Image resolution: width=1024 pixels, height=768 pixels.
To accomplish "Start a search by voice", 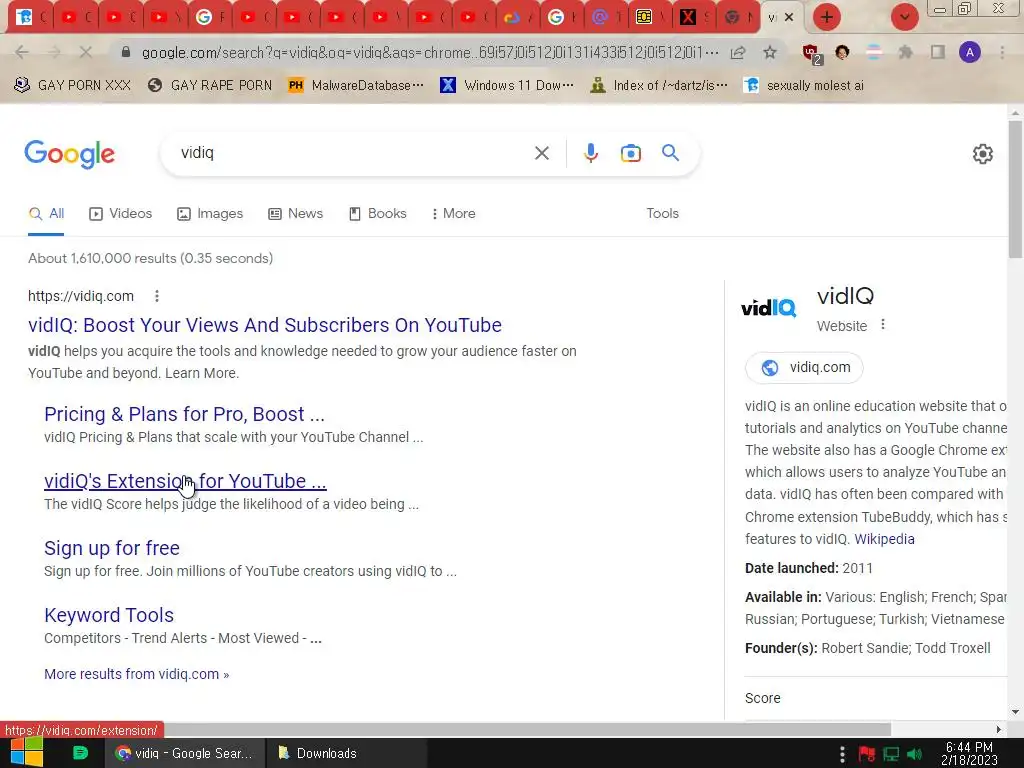I will coord(590,153).
